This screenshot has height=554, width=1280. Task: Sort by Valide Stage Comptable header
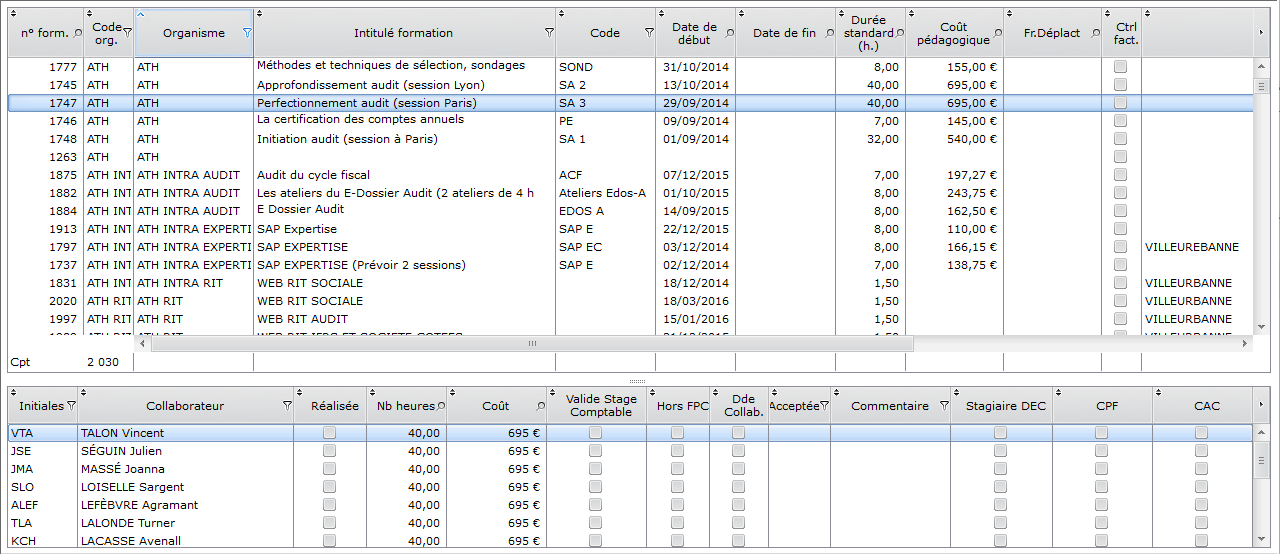597,406
